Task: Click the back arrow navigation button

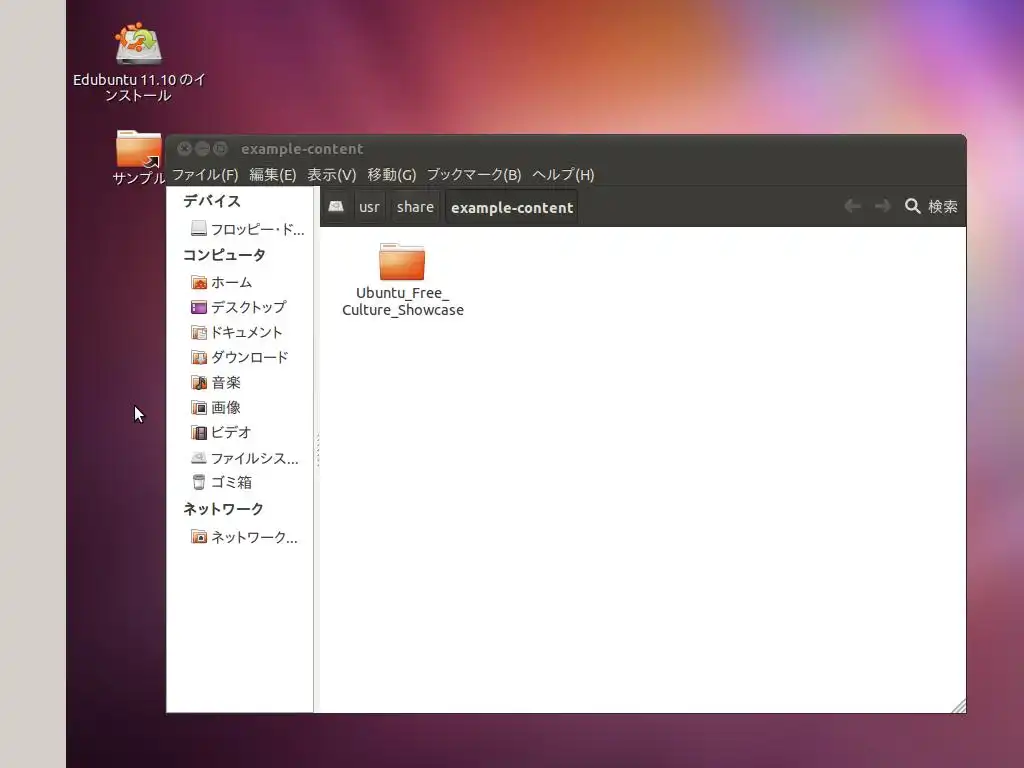Action: click(852, 206)
